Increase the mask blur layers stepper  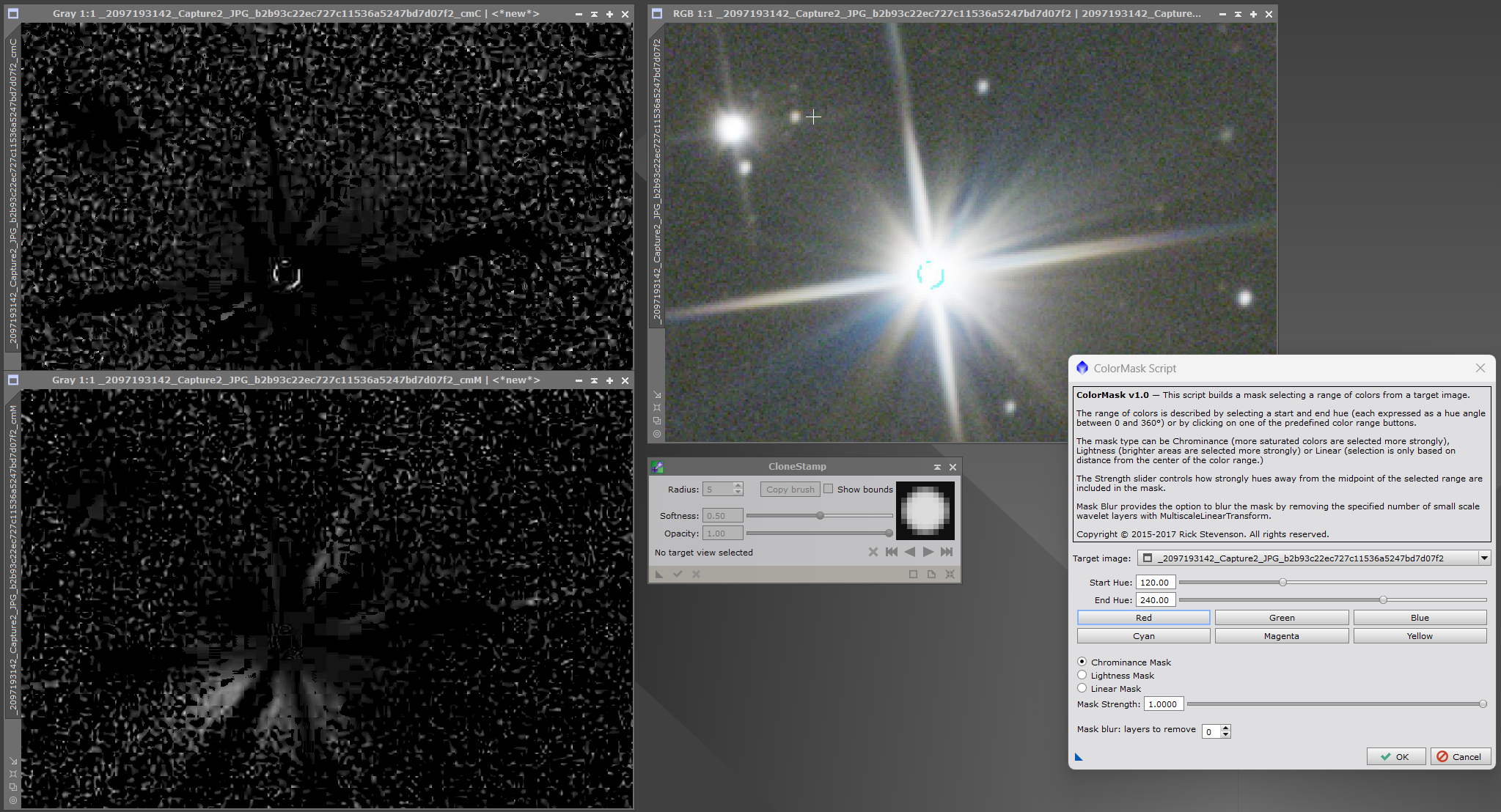click(1226, 728)
